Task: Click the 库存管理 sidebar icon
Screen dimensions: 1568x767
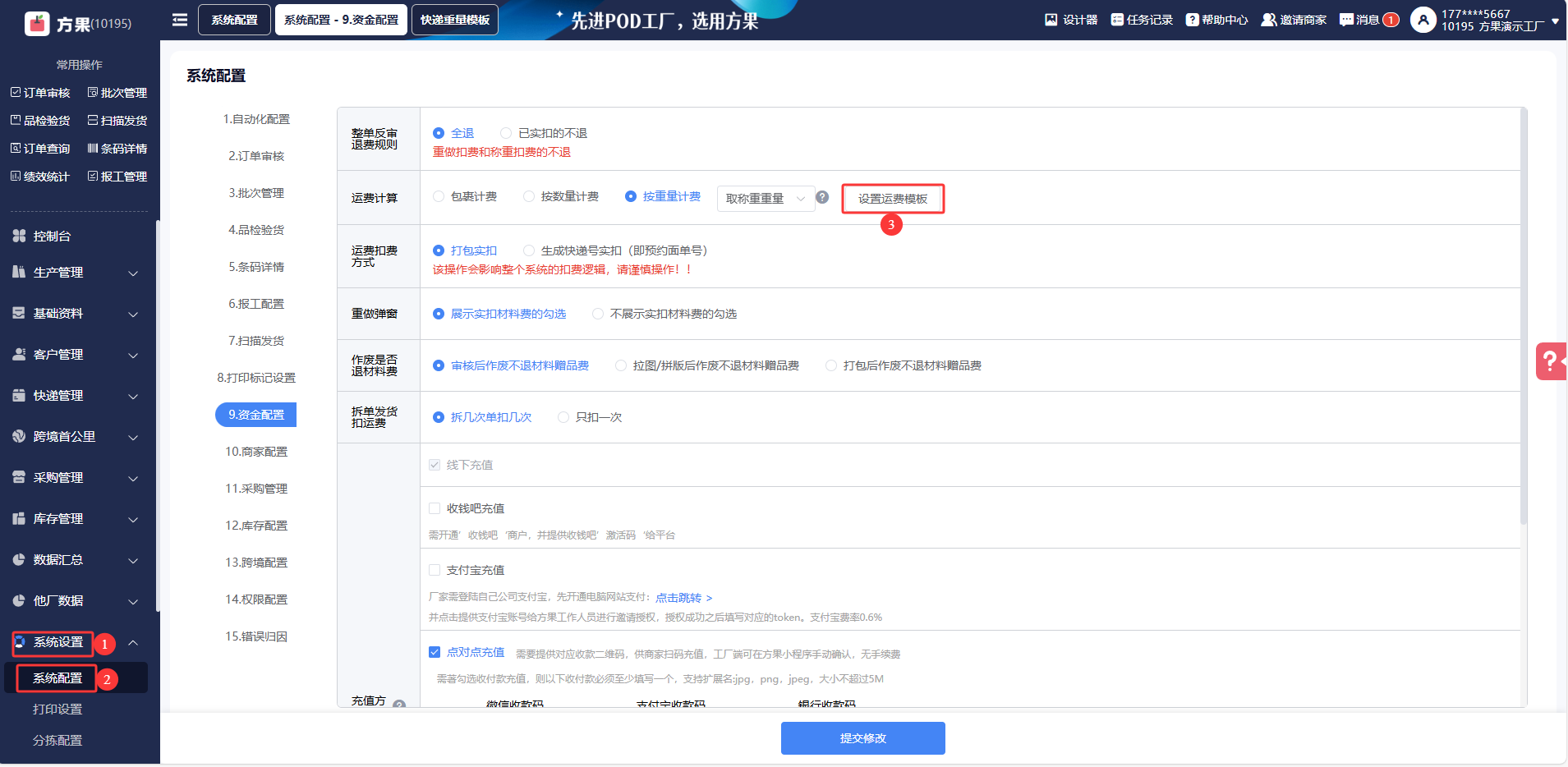Action: (19, 518)
